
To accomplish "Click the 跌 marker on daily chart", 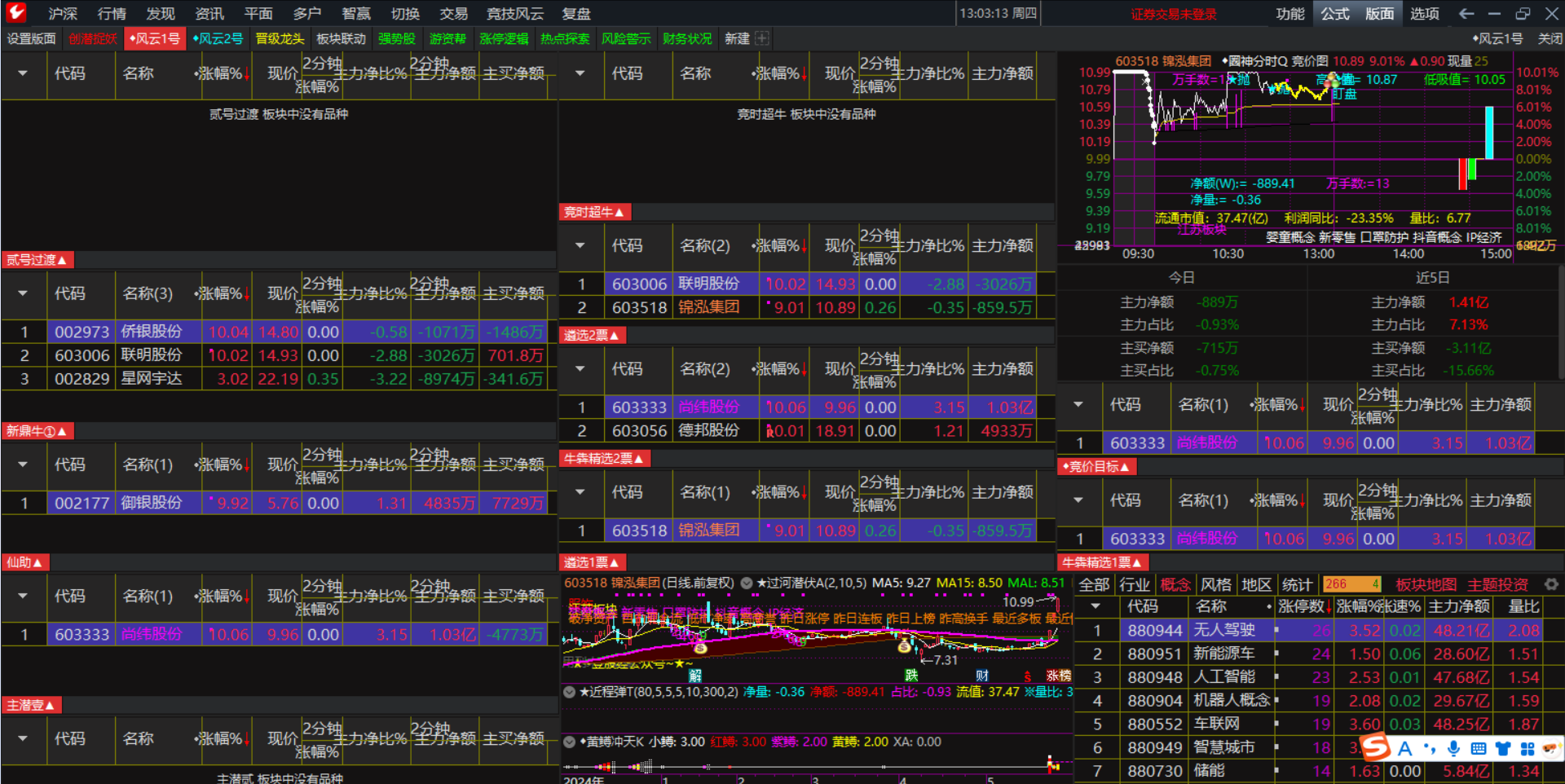I will pyautogui.click(x=911, y=675).
